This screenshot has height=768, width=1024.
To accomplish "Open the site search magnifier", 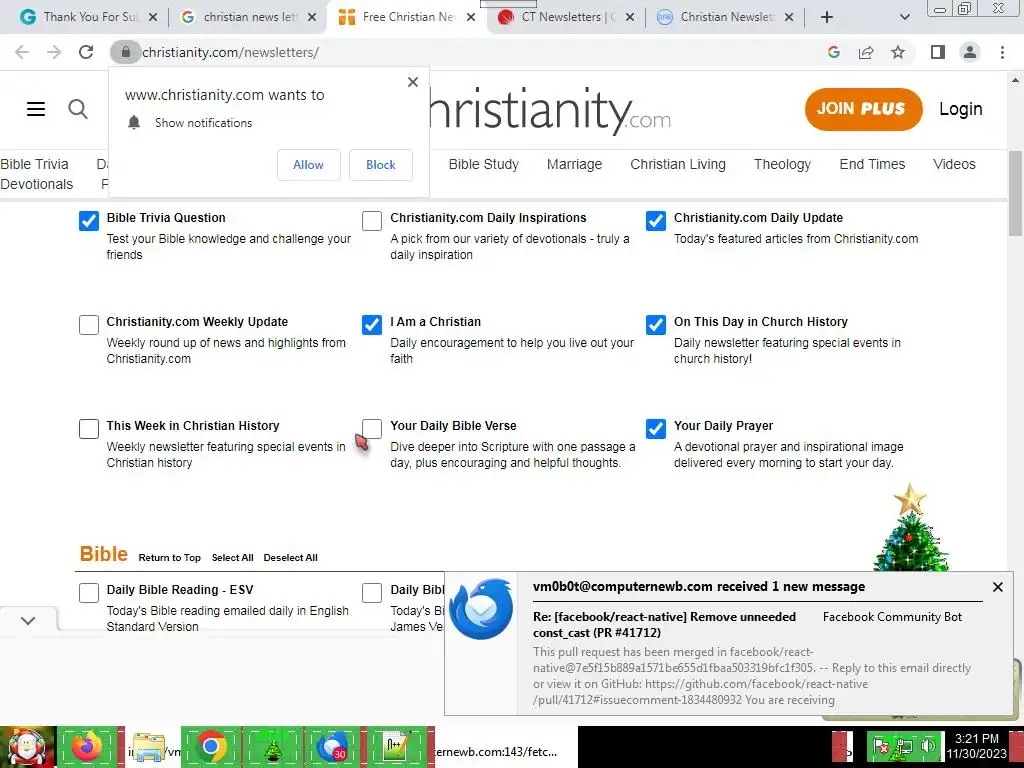I will (78, 109).
